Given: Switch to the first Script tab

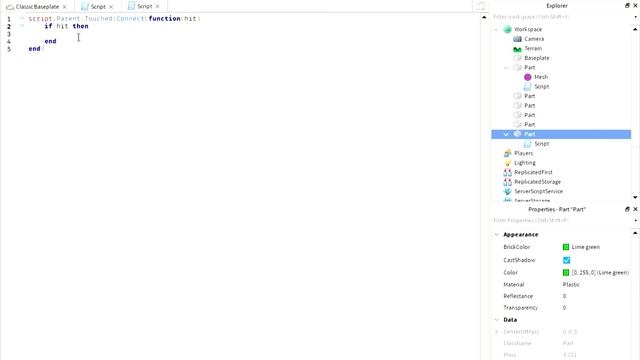Looking at the screenshot, I should (x=98, y=7).
